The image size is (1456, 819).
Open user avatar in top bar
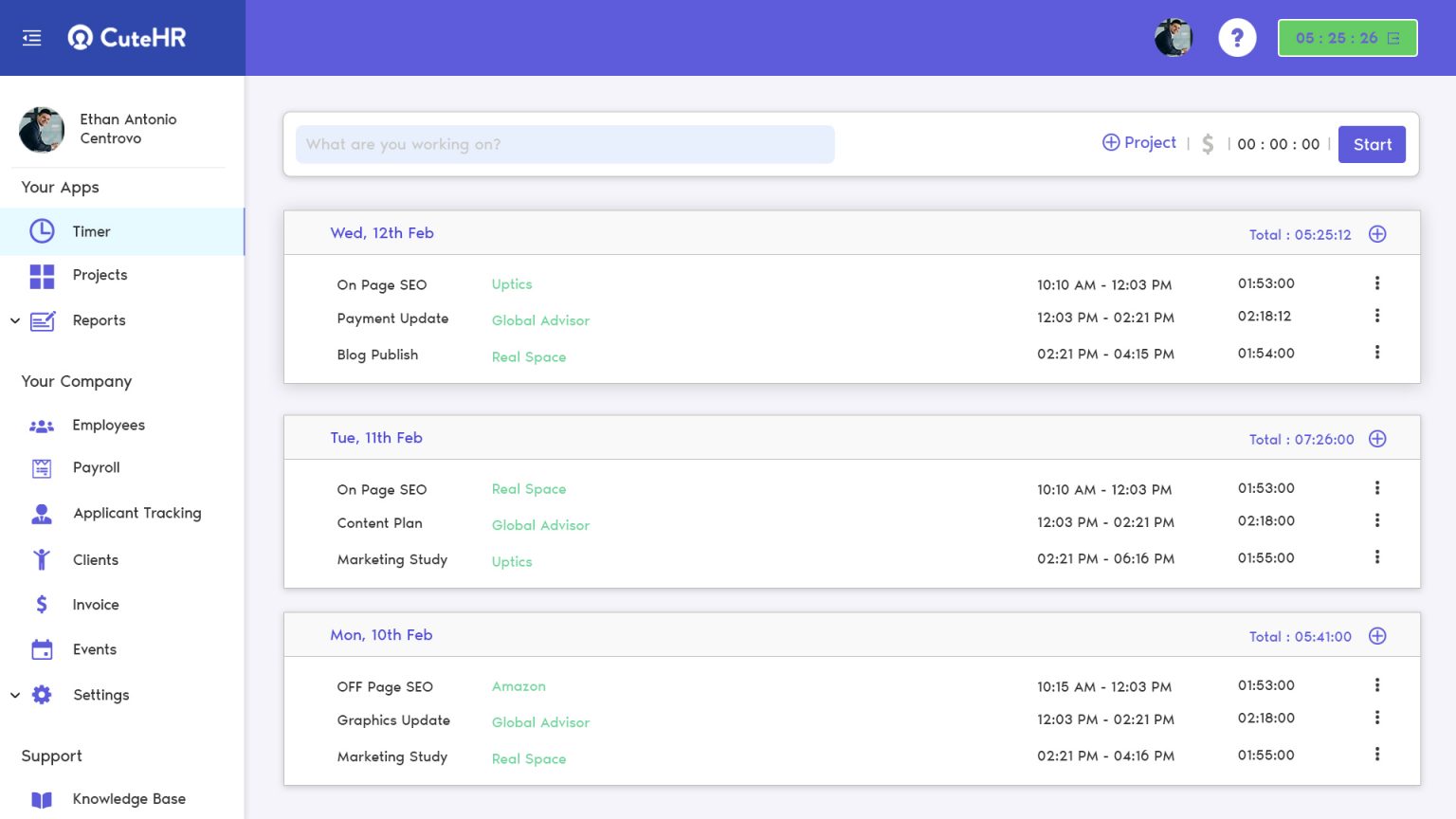tap(1173, 38)
